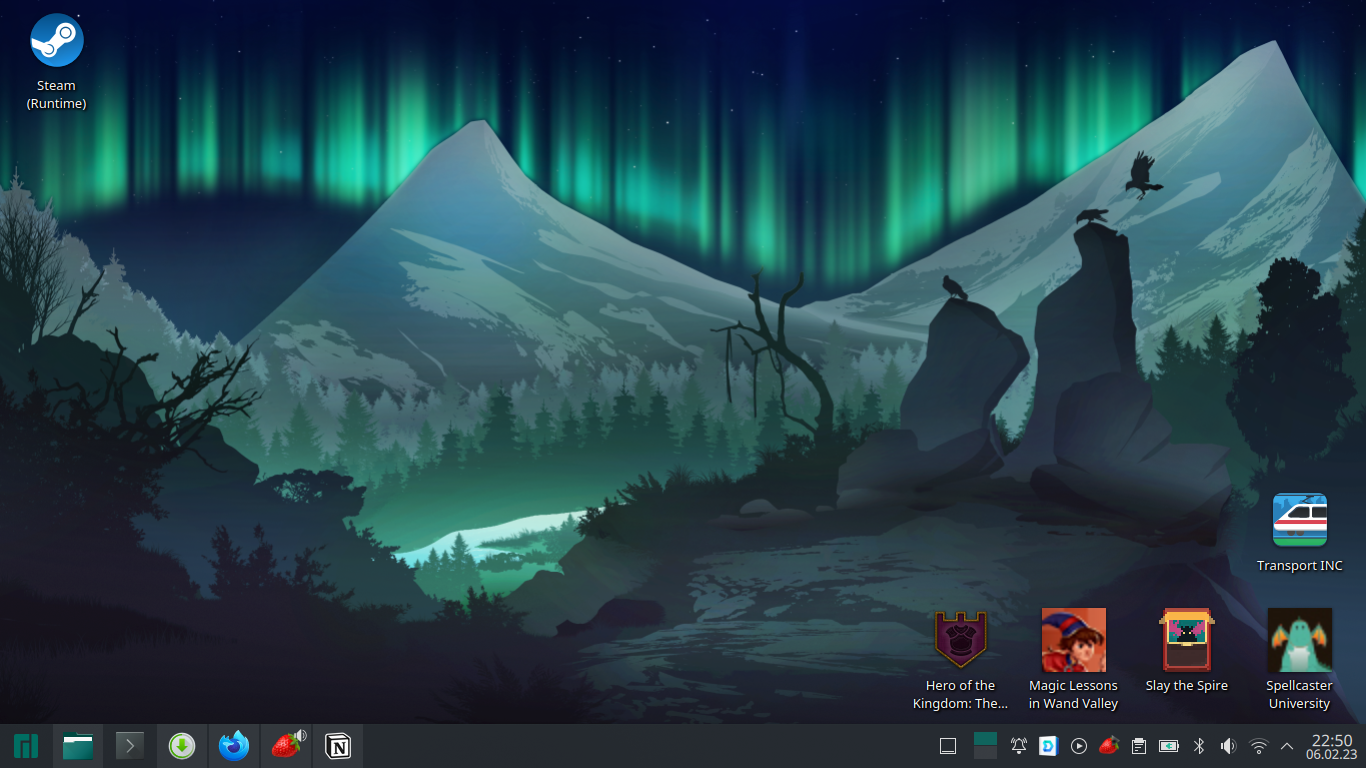Open the Bluetooth tray menu
Screen dimensions: 1366x768
click(1199, 746)
